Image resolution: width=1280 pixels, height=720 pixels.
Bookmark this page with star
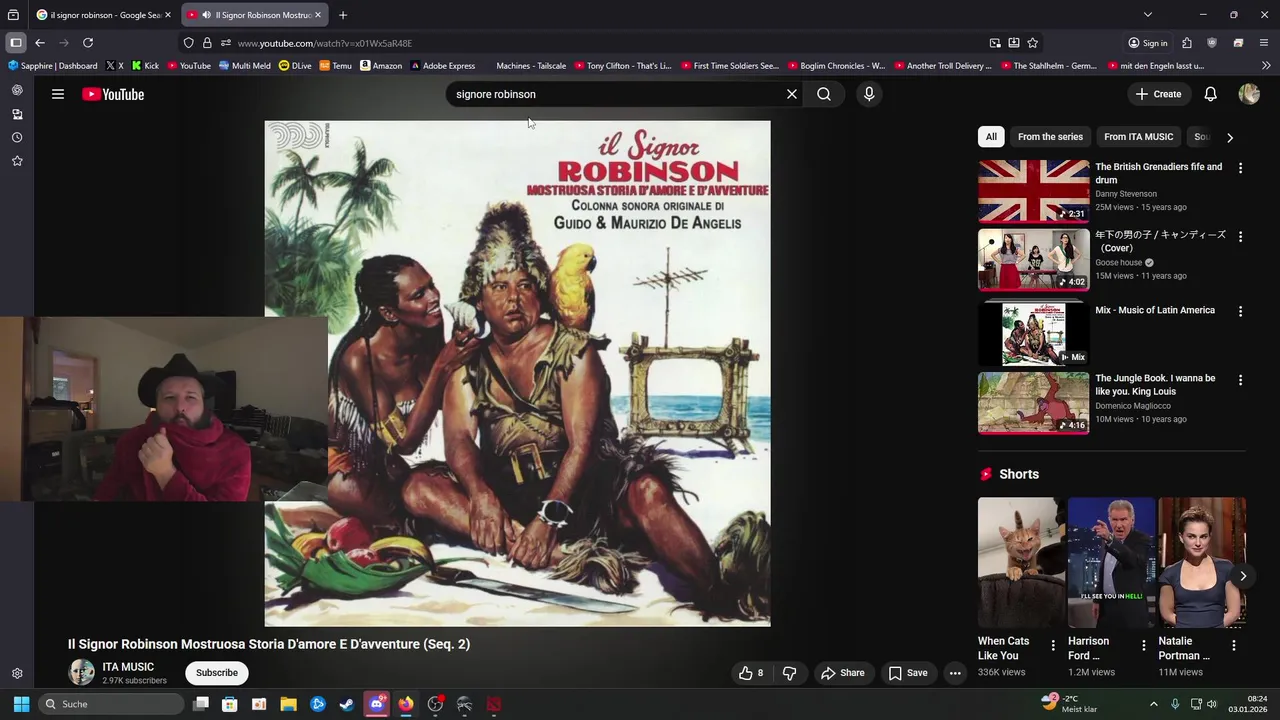point(1033,43)
